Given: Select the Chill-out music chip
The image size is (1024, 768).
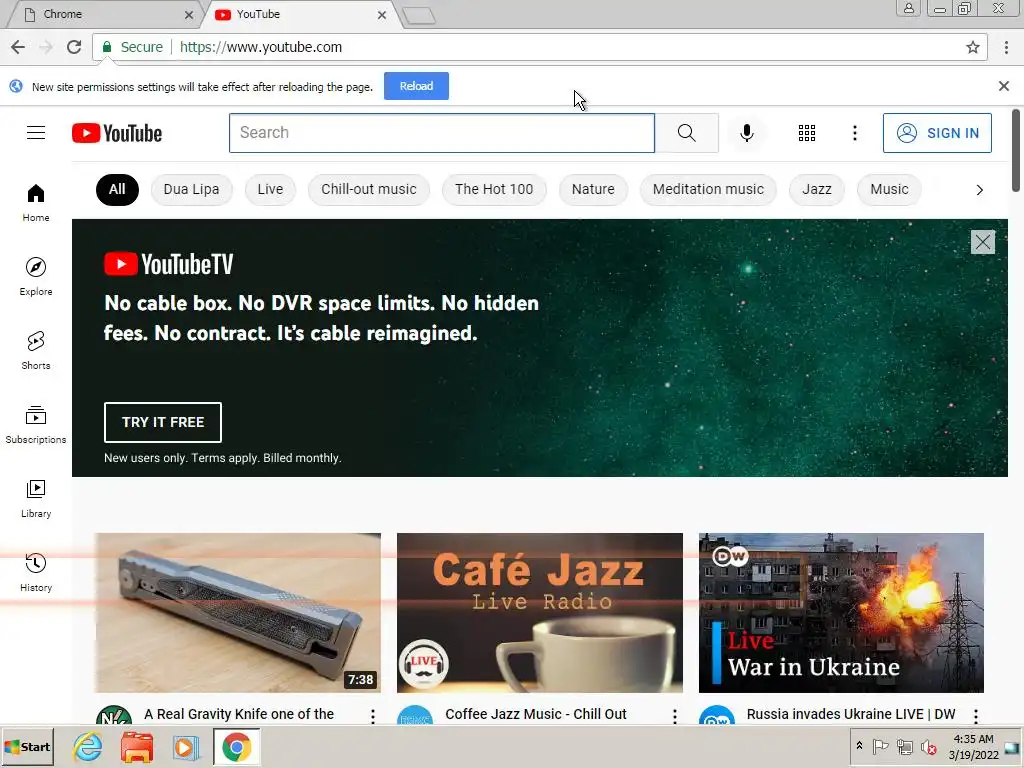Looking at the screenshot, I should click(x=368, y=189).
